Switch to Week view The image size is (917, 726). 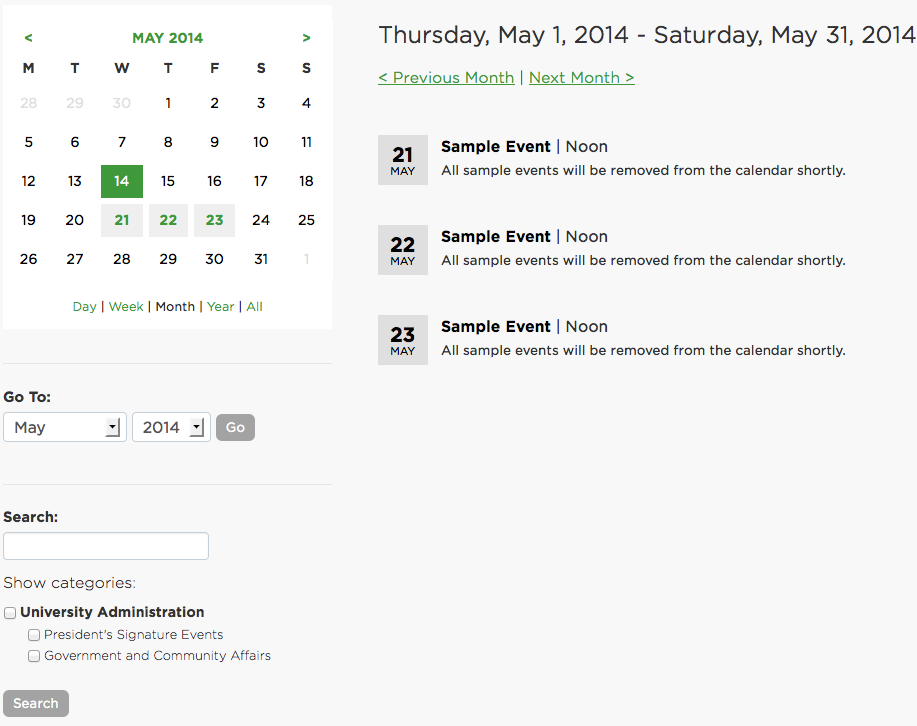pos(126,307)
